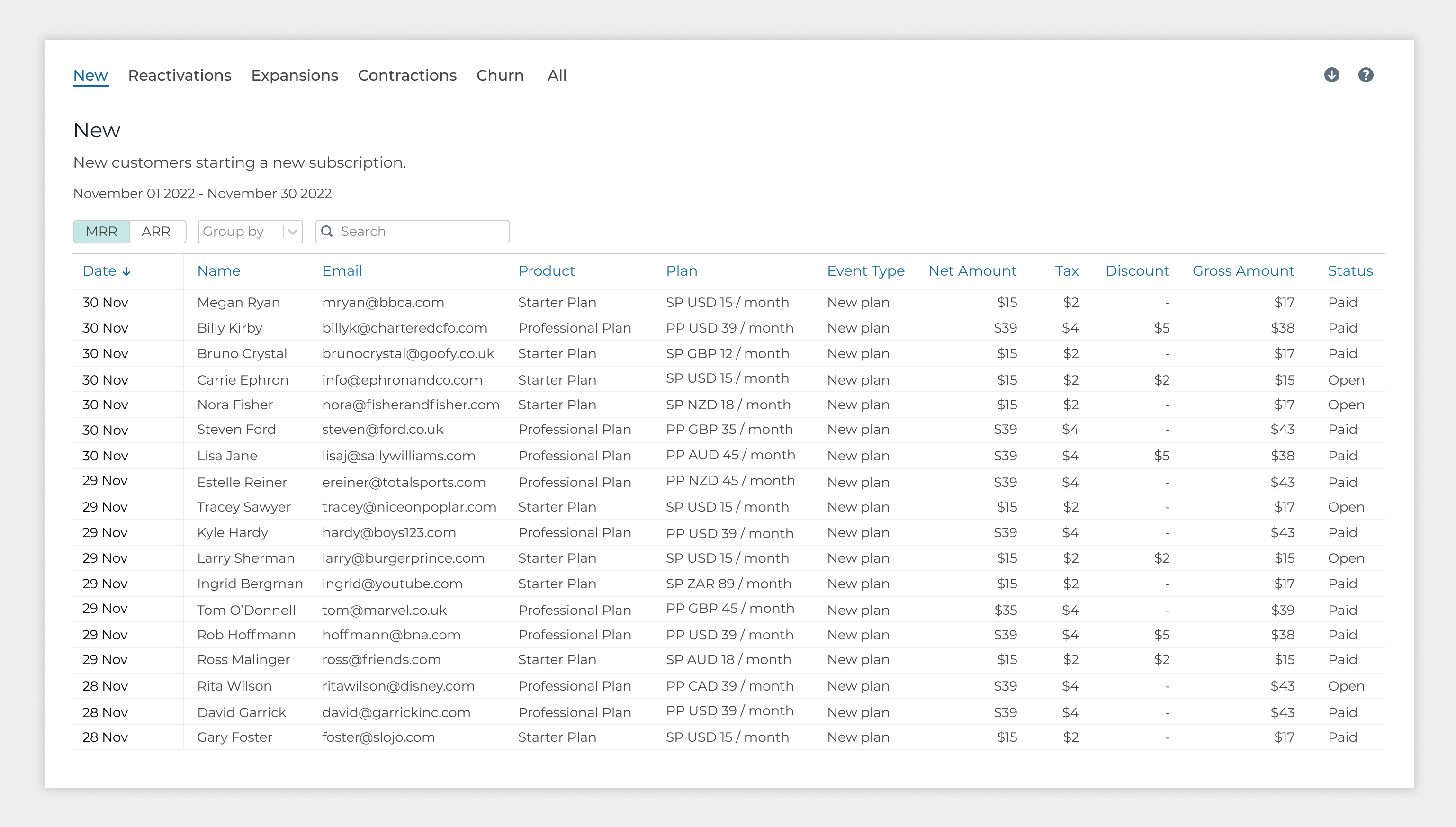Image resolution: width=1456 pixels, height=827 pixels.
Task: Sort by Discount column header
Action: coord(1137,271)
